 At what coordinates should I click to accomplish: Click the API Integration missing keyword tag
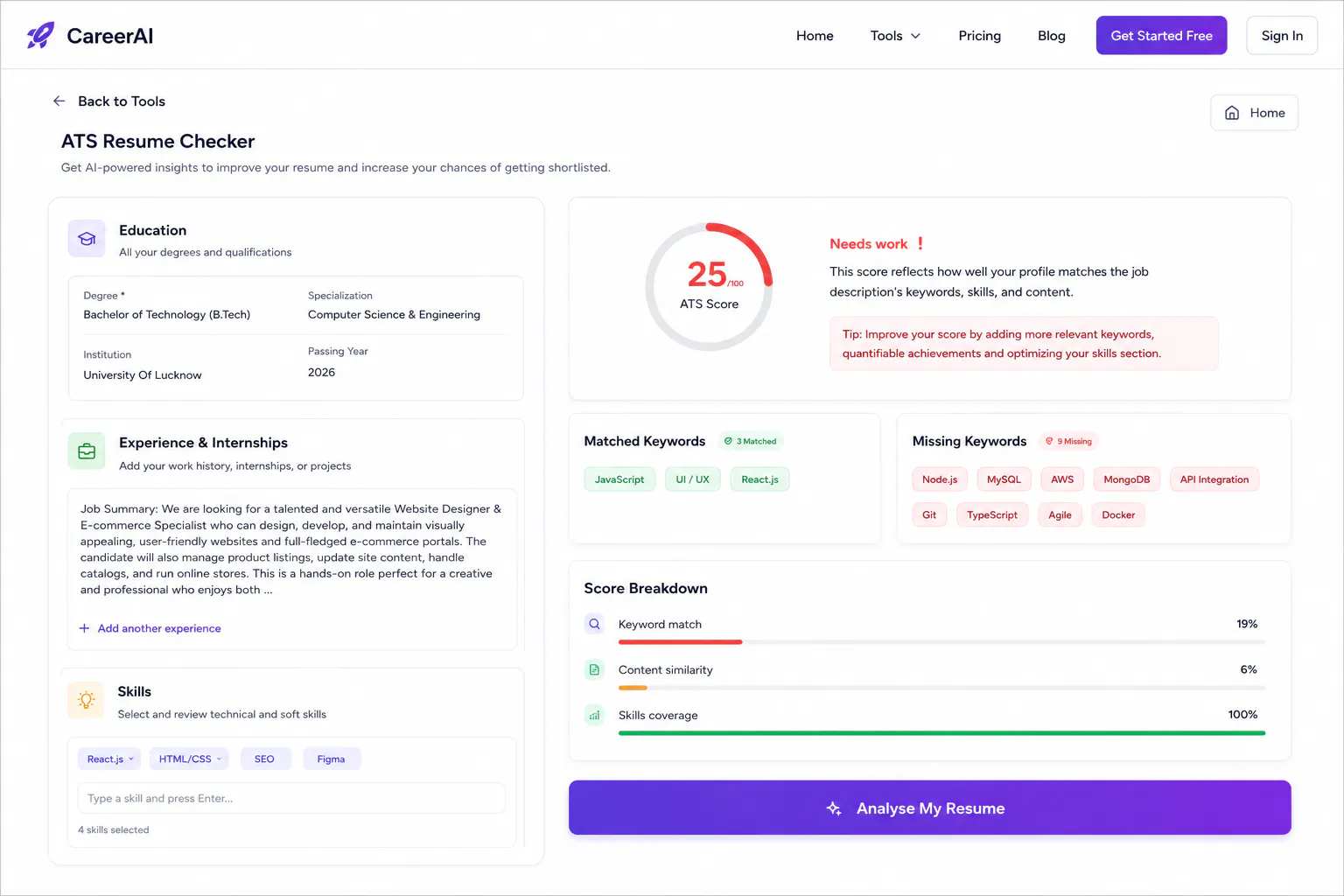click(1214, 479)
